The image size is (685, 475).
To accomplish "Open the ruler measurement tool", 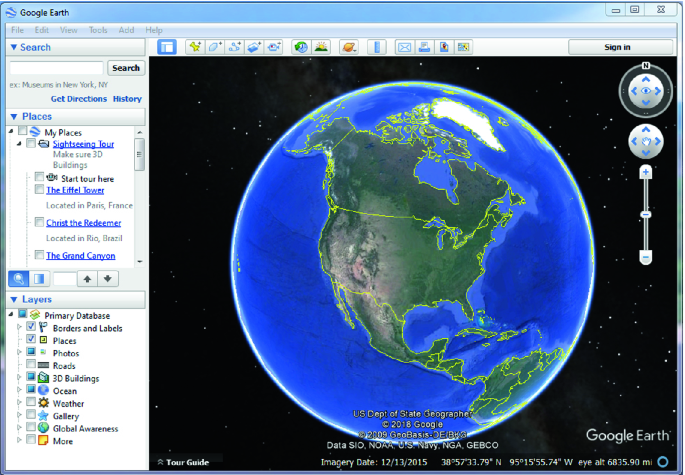I will [x=377, y=47].
